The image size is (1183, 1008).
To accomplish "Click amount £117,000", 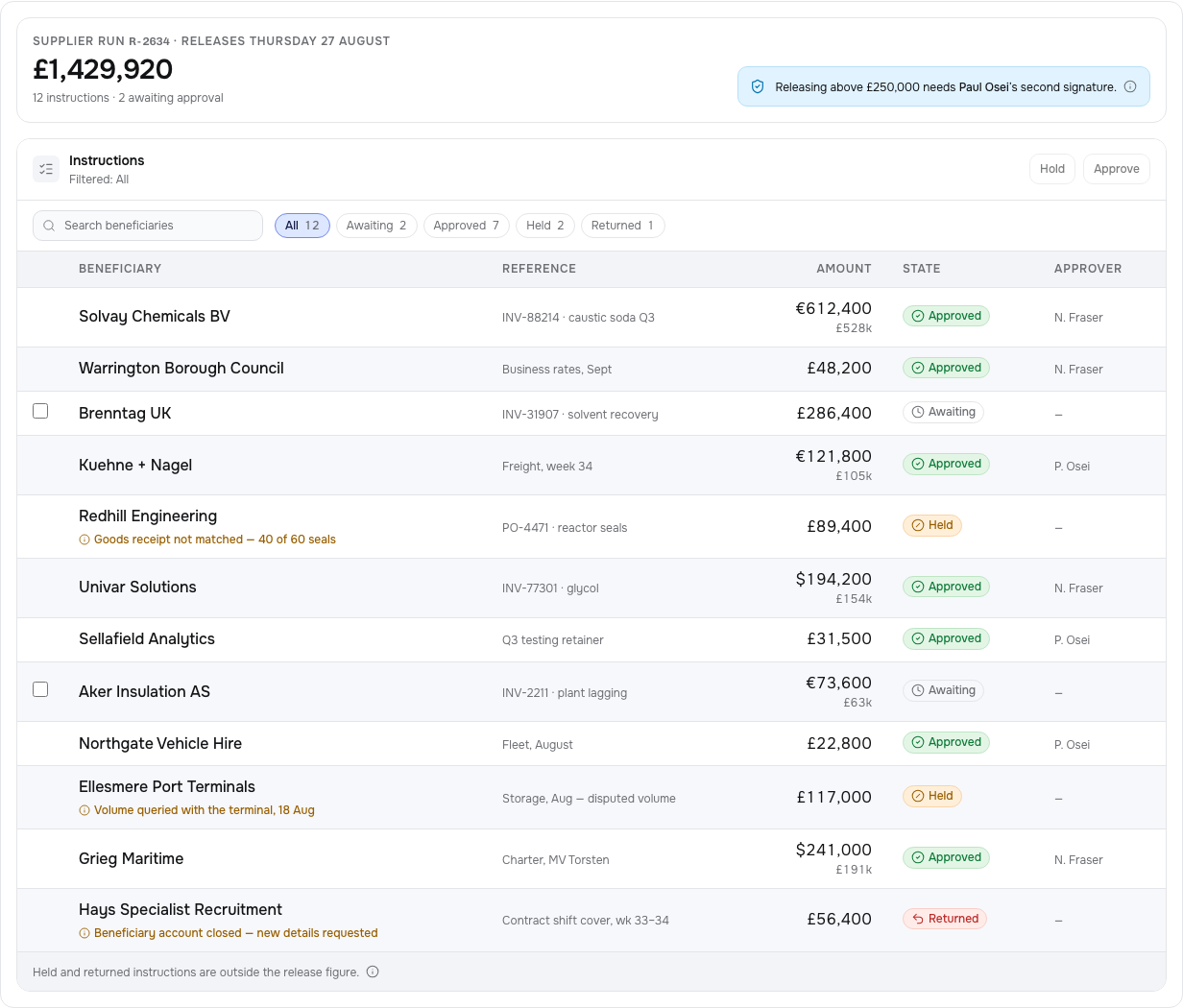I will pyautogui.click(x=834, y=798).
